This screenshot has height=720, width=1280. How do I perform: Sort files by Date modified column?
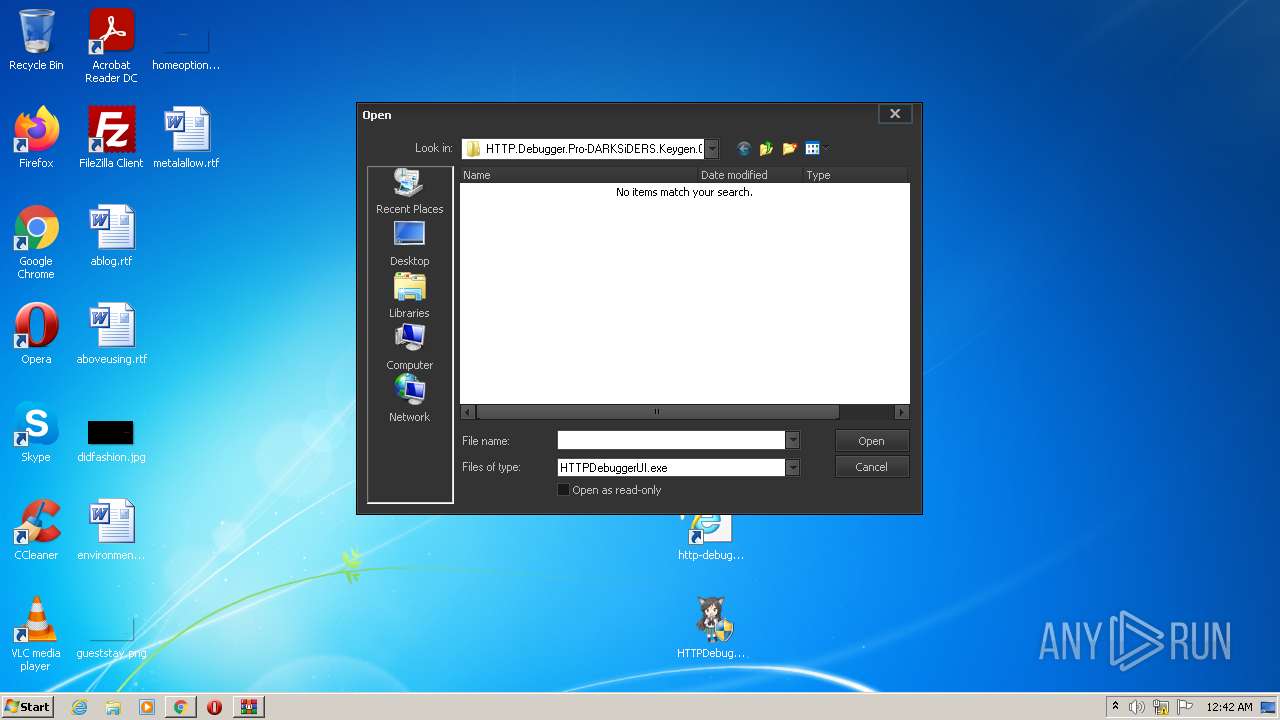pyautogui.click(x=750, y=175)
